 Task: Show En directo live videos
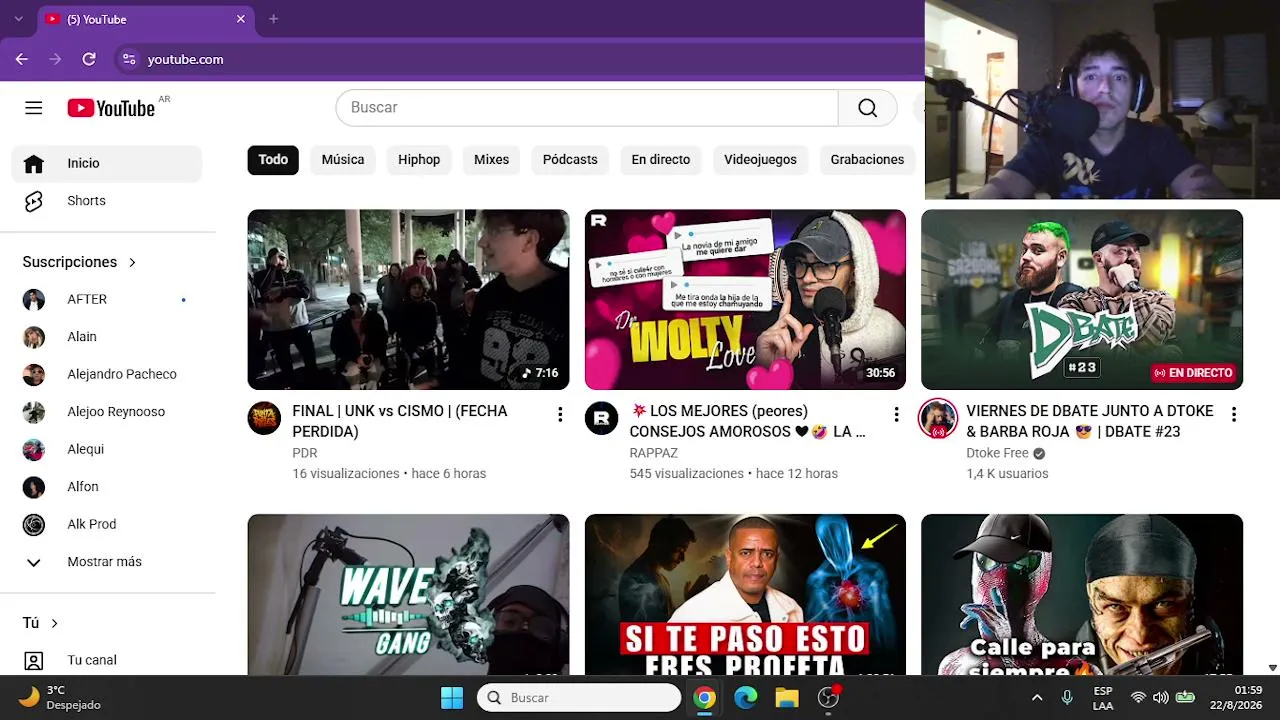[x=661, y=160]
